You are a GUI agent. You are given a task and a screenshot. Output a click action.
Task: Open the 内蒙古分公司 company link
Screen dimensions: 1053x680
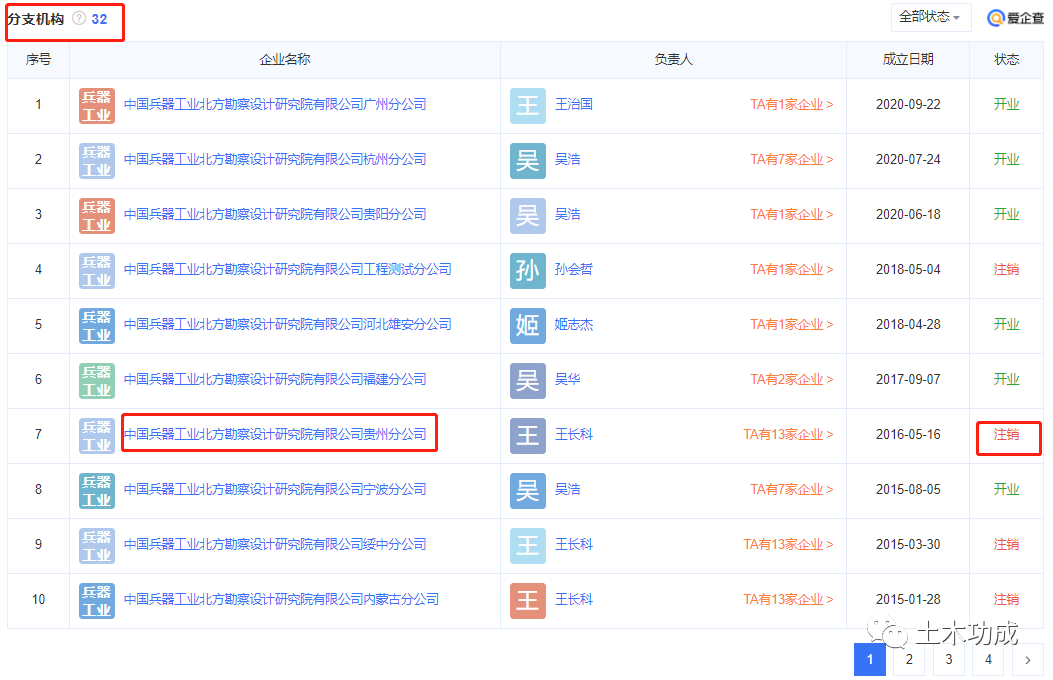[x=281, y=599]
